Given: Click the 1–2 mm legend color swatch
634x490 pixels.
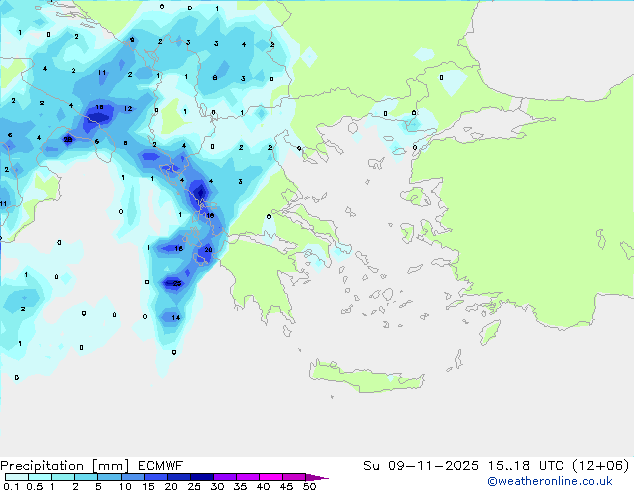Looking at the screenshot, I should (63, 477).
